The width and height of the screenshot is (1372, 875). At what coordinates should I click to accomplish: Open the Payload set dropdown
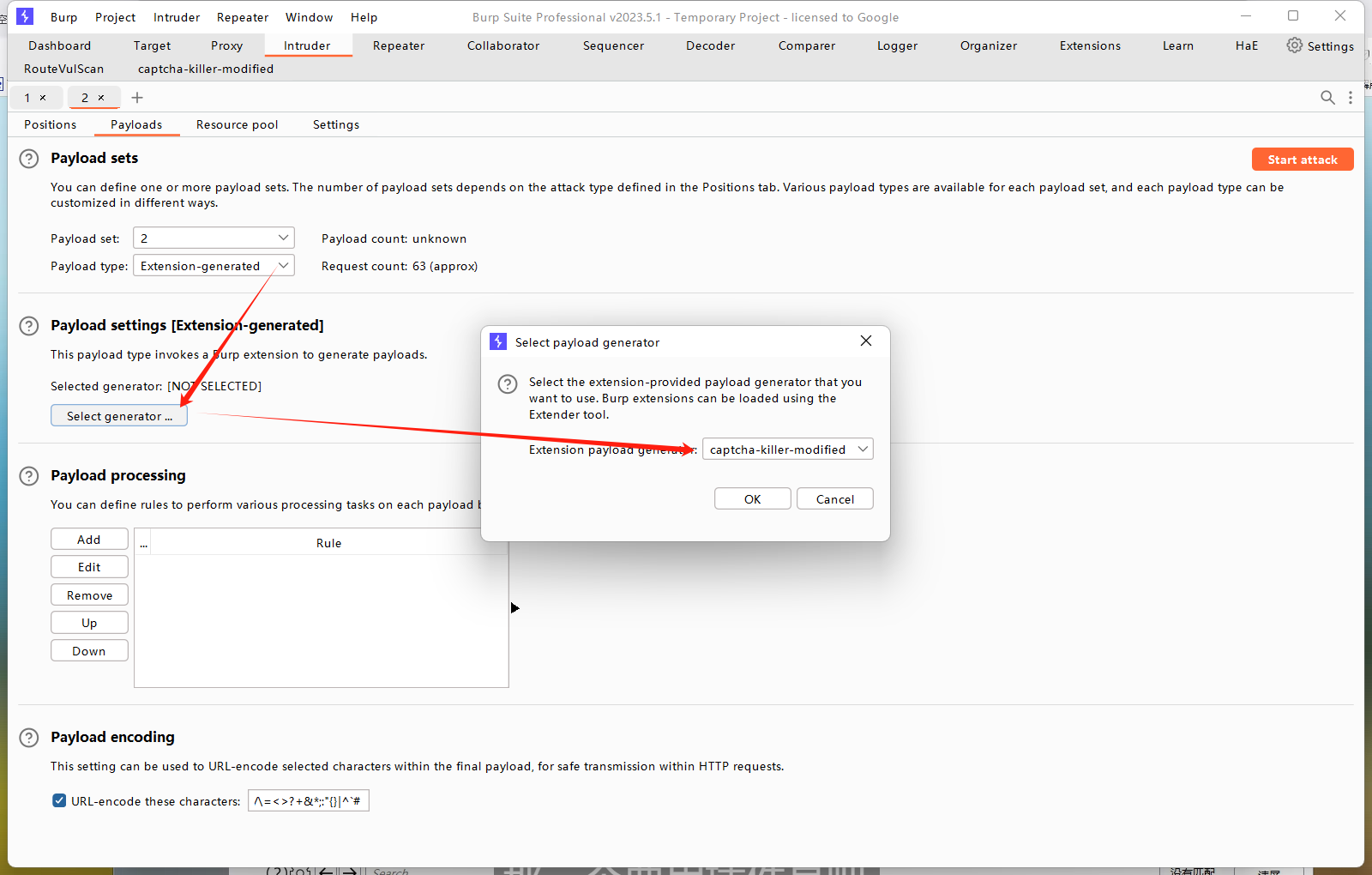pyautogui.click(x=214, y=238)
